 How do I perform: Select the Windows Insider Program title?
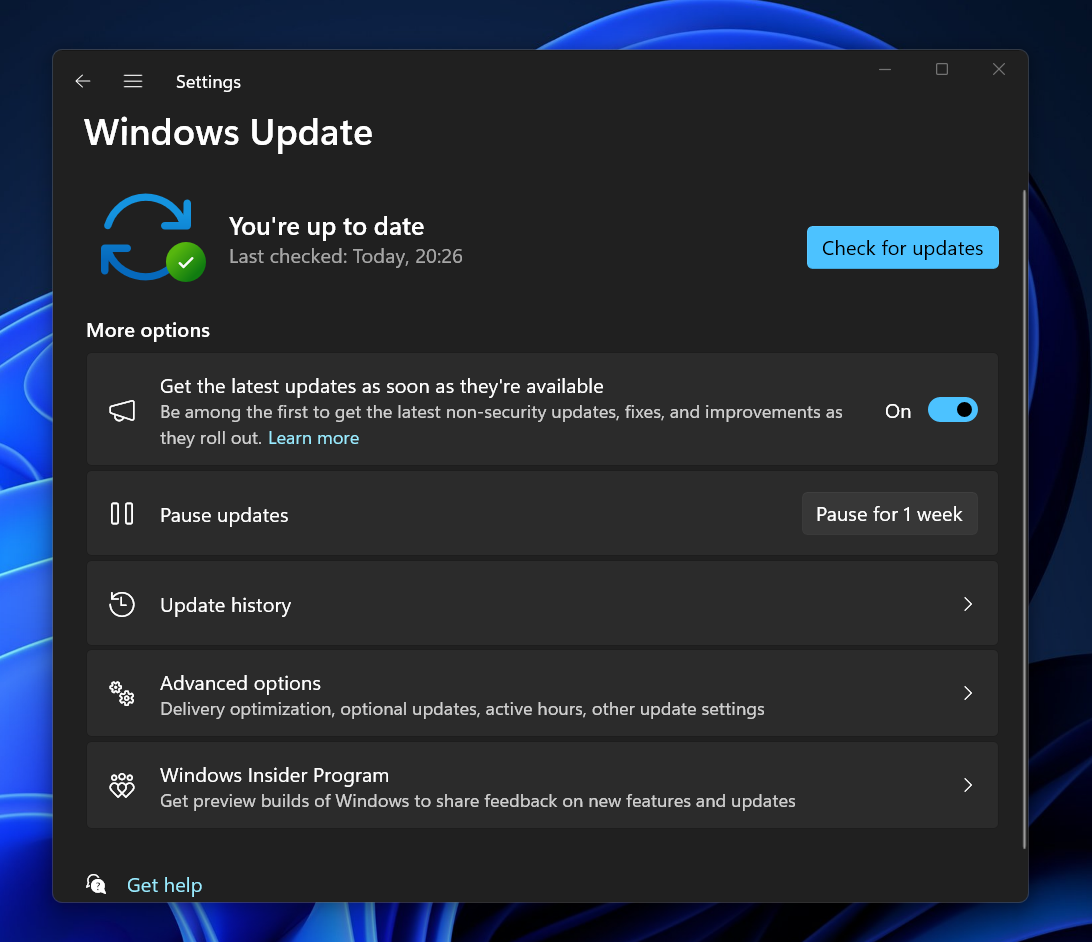point(274,775)
